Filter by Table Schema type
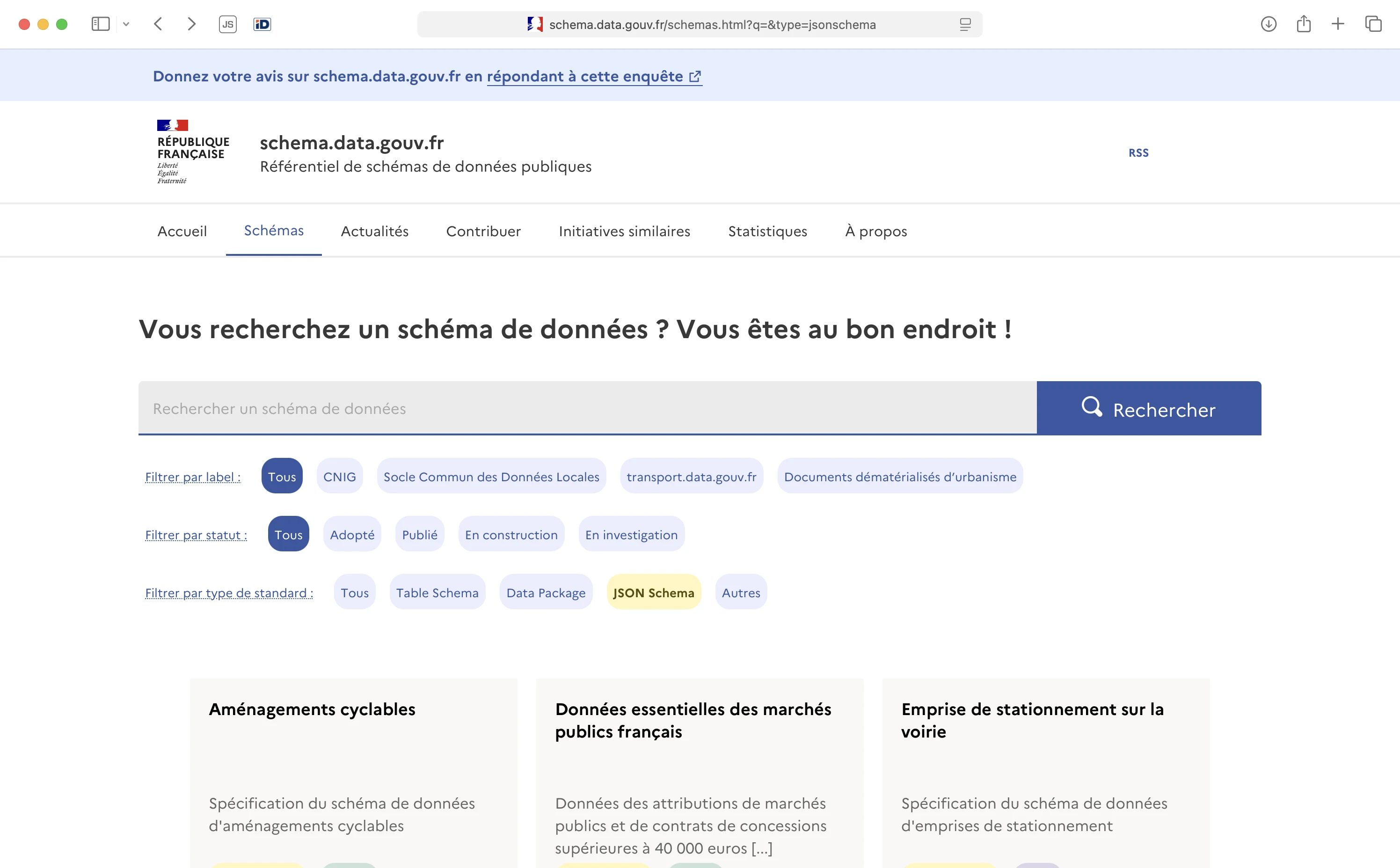Image resolution: width=1400 pixels, height=868 pixels. (x=437, y=592)
